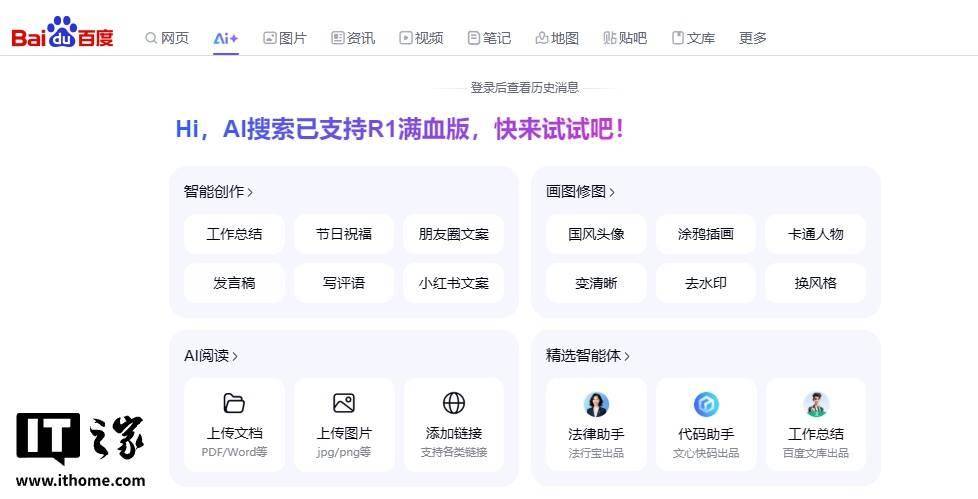Viewport: 978px width, 499px height.
Task: Choose the 国风头像 button
Action: click(x=596, y=234)
